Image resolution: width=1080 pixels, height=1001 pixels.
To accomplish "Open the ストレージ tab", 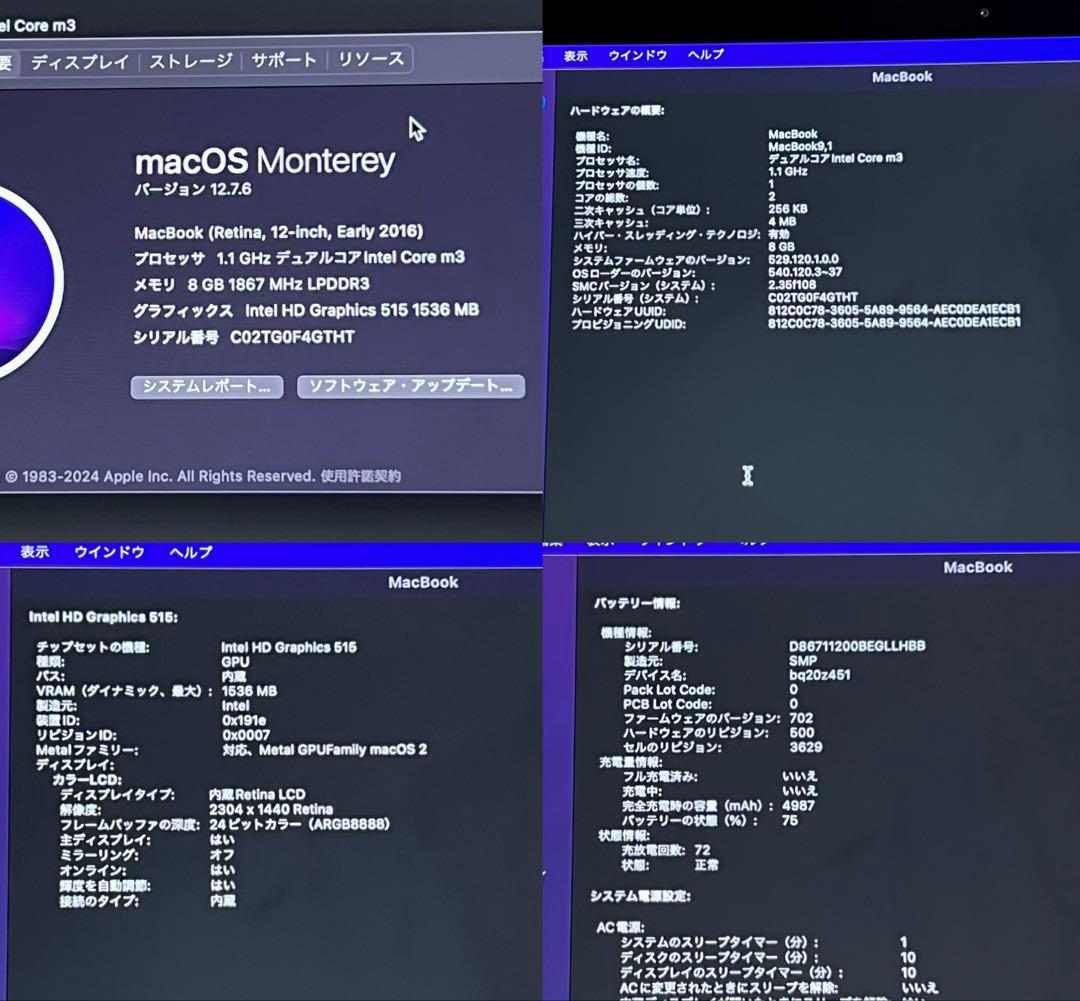I will (x=191, y=61).
